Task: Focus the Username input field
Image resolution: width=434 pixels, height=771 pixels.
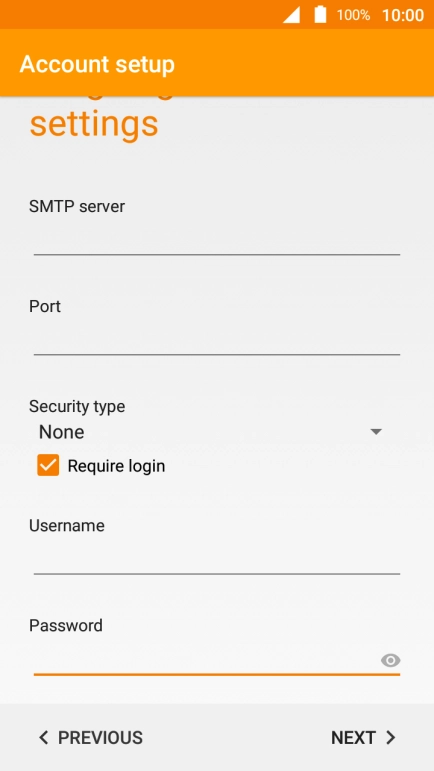Action: 217,560
